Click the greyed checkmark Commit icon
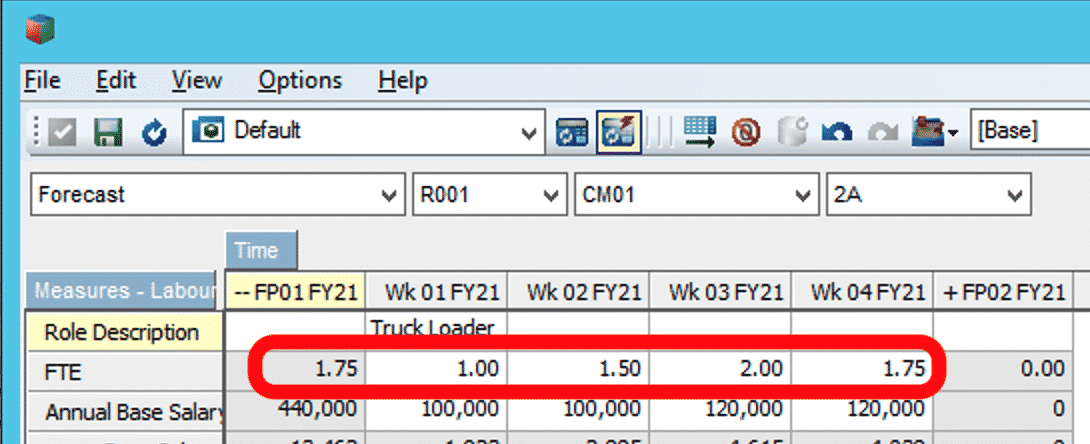The width and height of the screenshot is (1090, 444). click(x=64, y=131)
